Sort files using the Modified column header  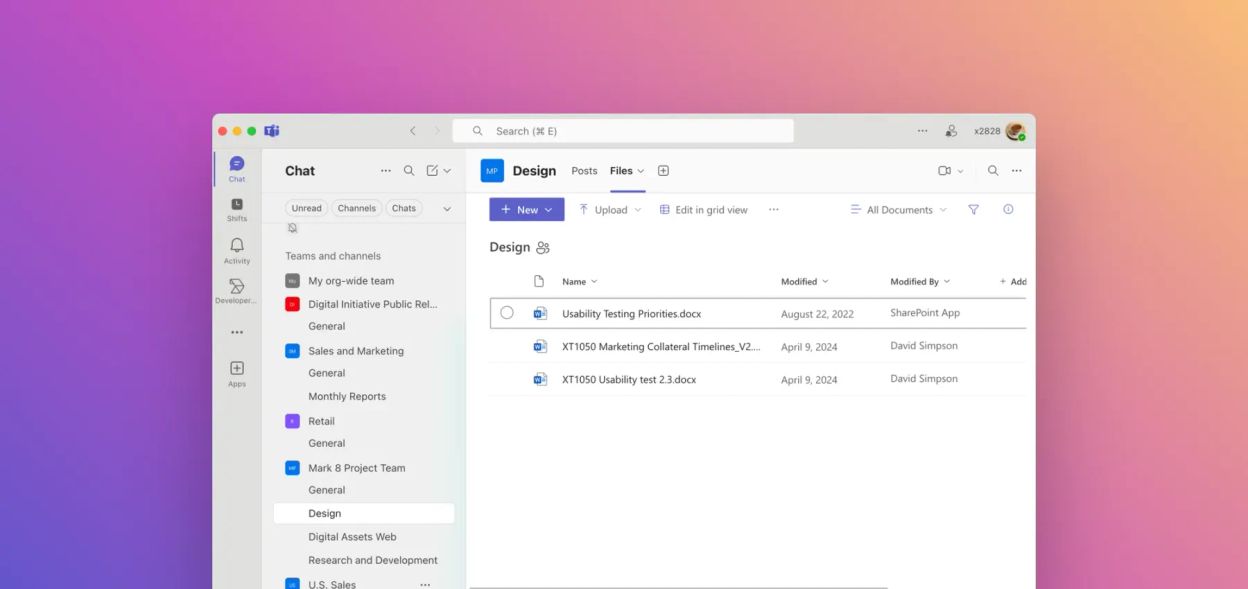(800, 281)
